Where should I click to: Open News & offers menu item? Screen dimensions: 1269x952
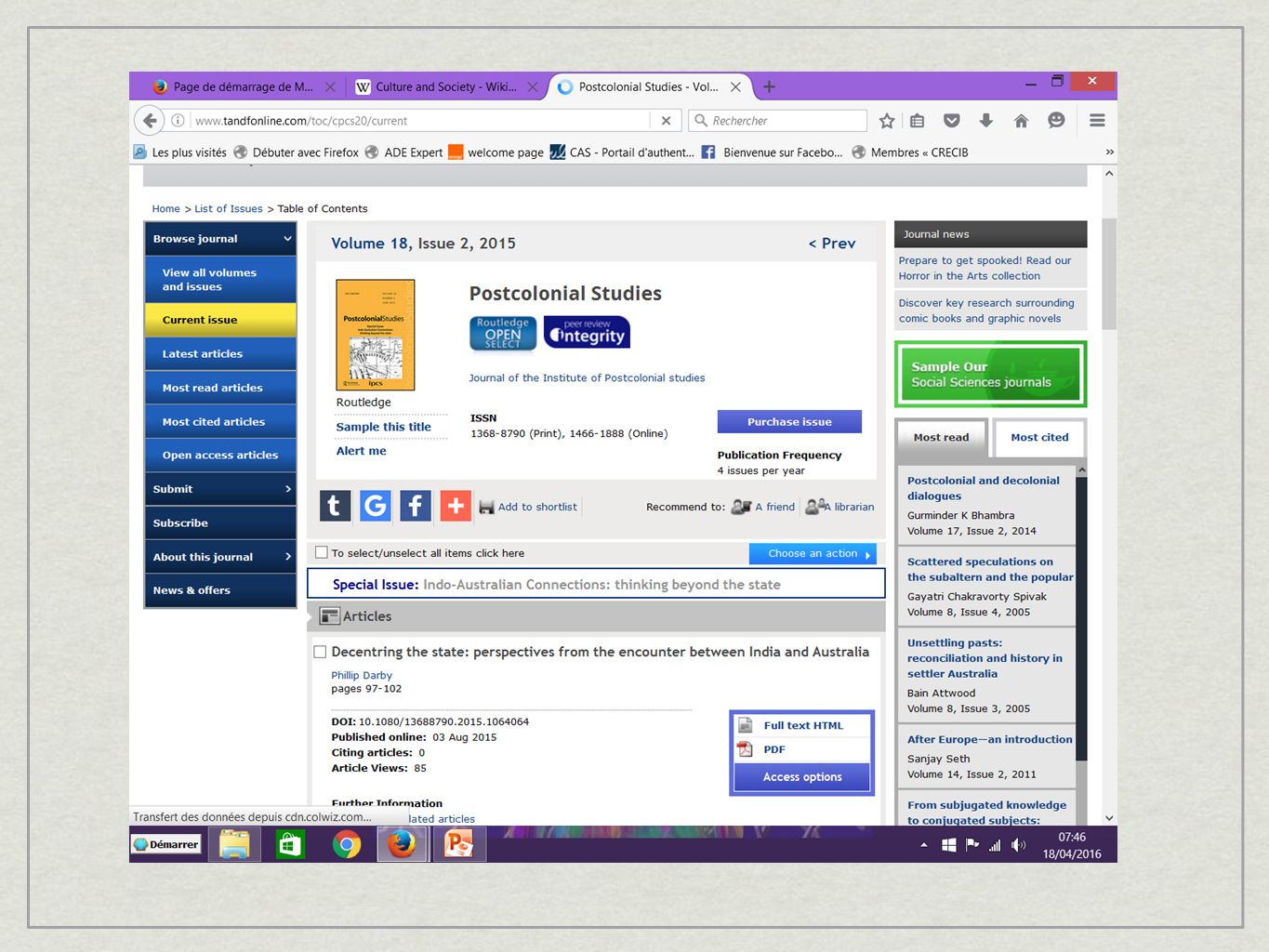coord(220,590)
